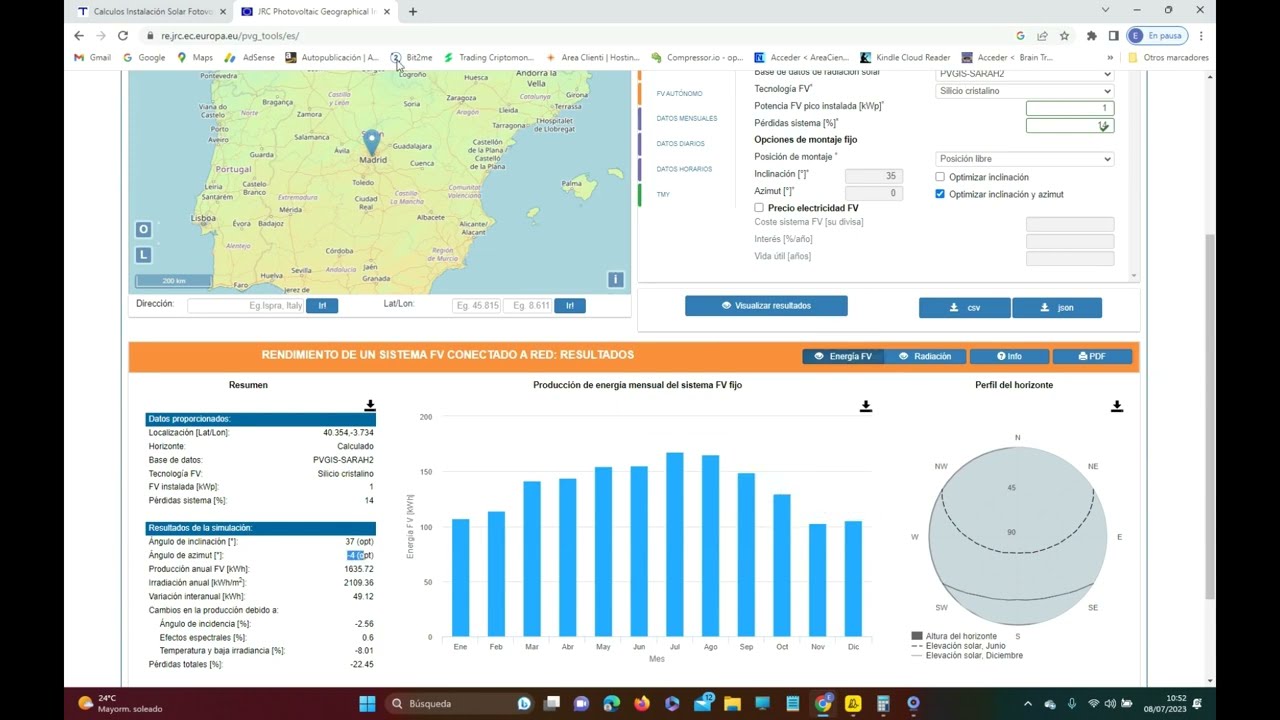Switch map to the O layer button

[143, 230]
